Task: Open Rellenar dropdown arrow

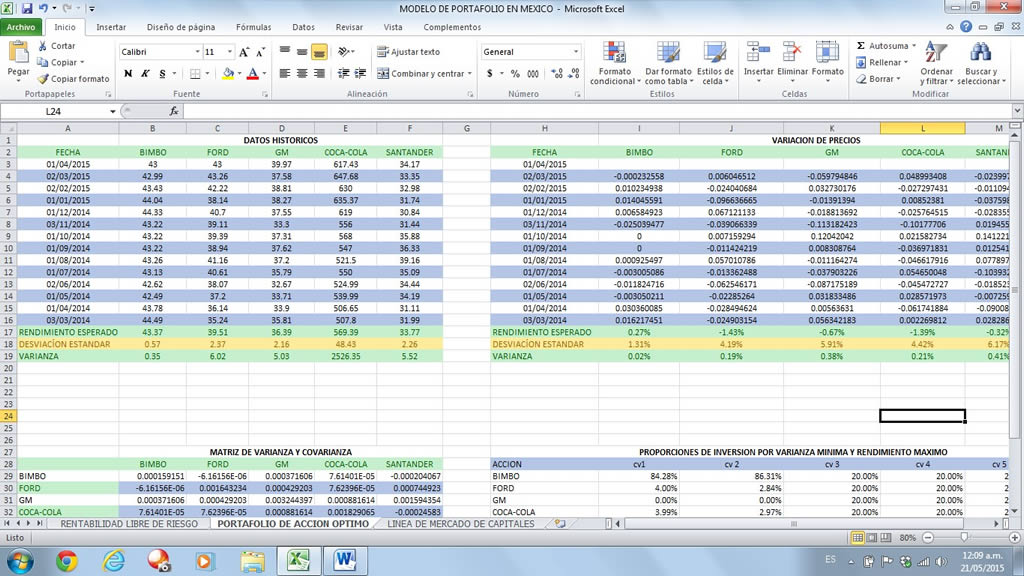Action: pos(906,62)
